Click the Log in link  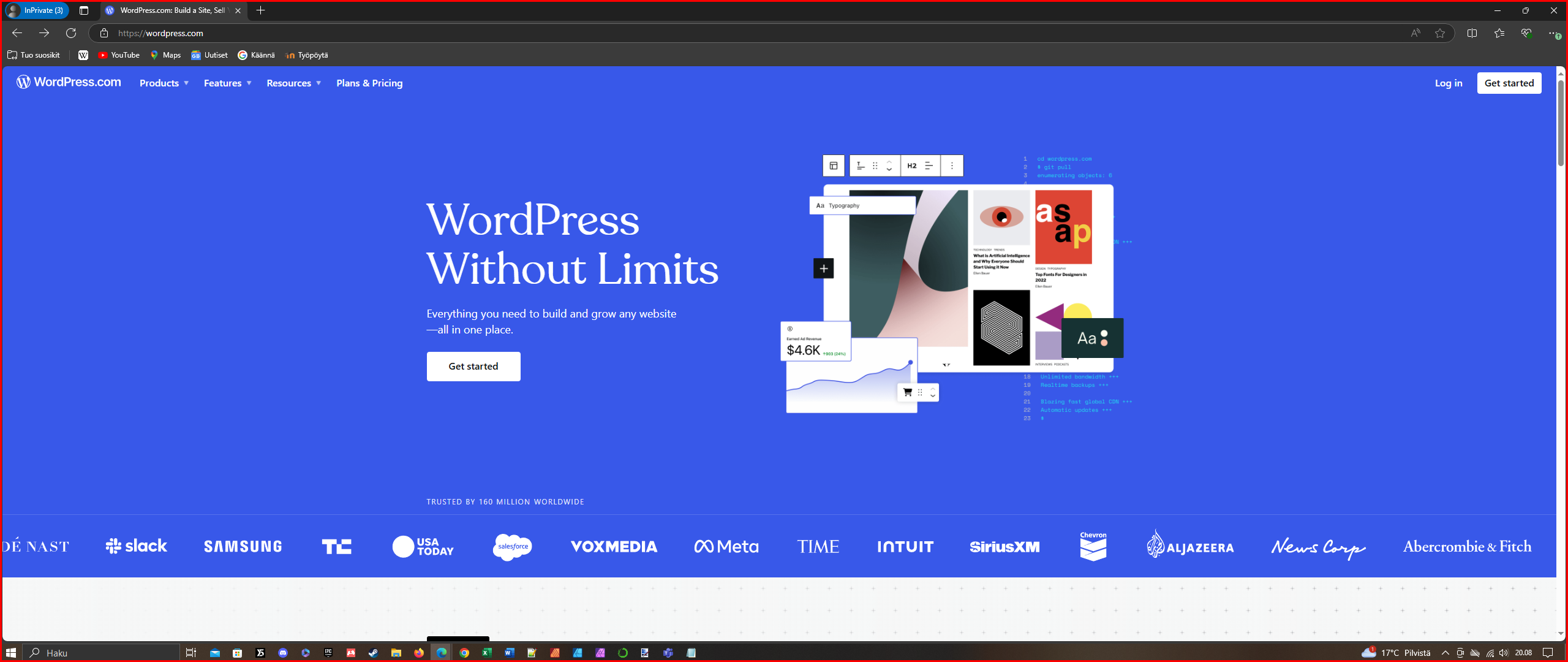click(x=1448, y=83)
